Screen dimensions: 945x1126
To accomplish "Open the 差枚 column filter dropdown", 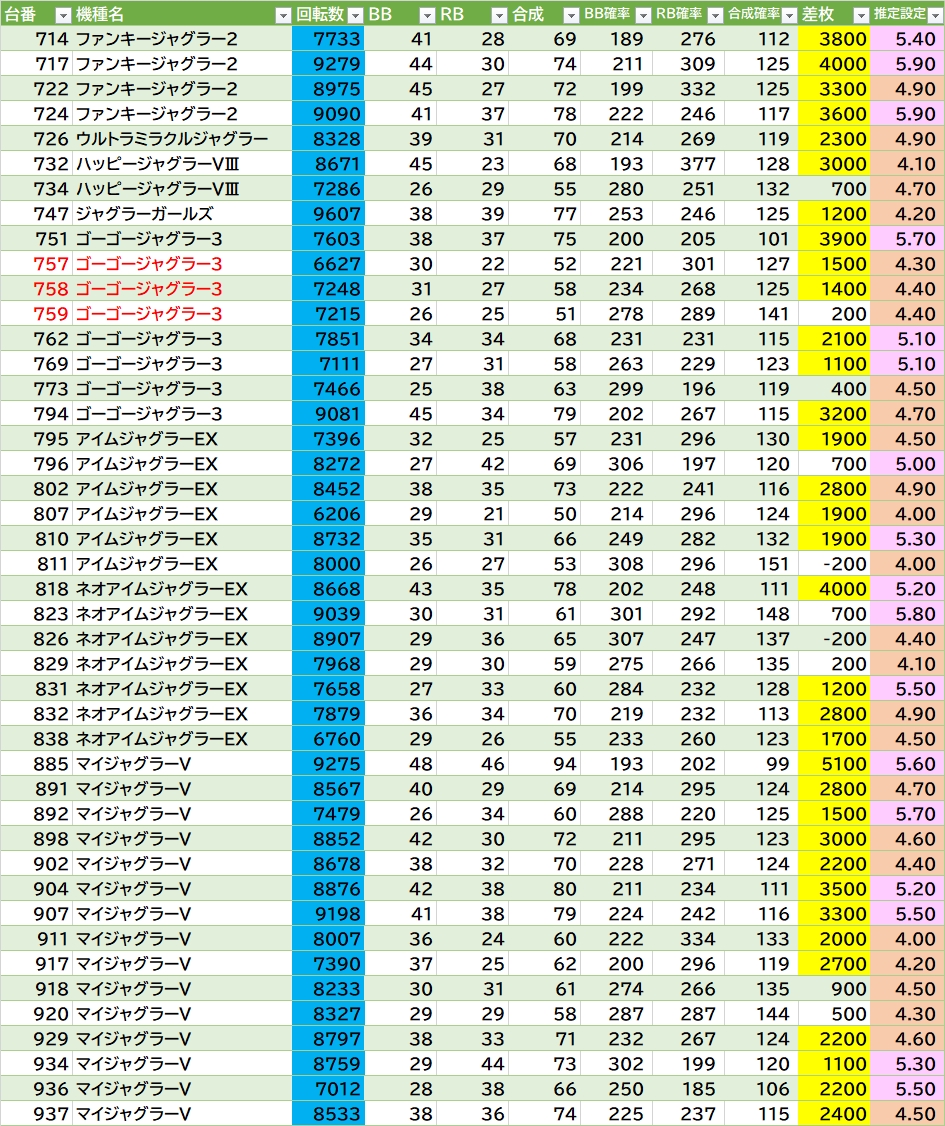I will 860,15.
